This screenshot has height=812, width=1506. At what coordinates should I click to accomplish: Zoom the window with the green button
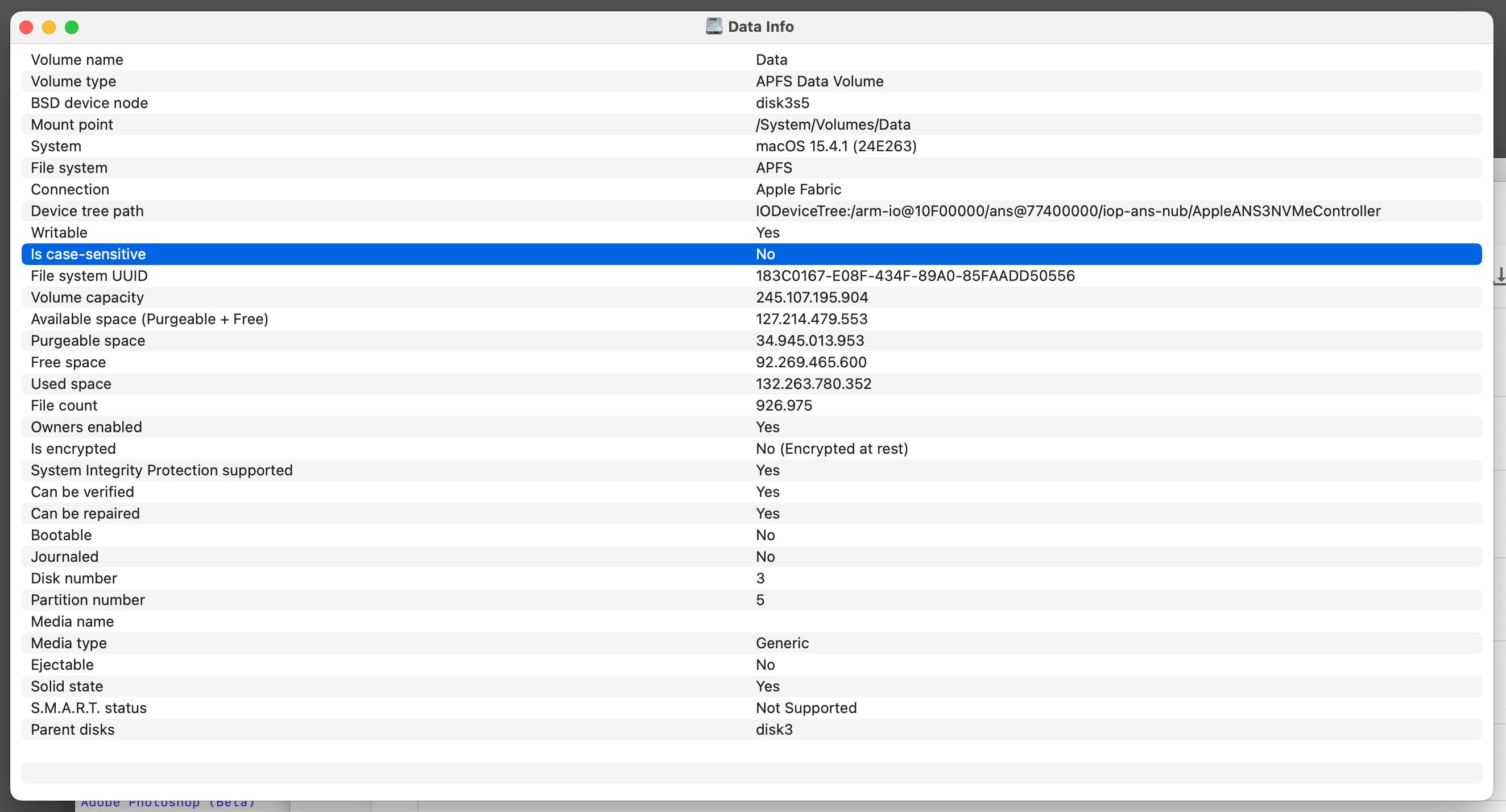click(x=72, y=27)
